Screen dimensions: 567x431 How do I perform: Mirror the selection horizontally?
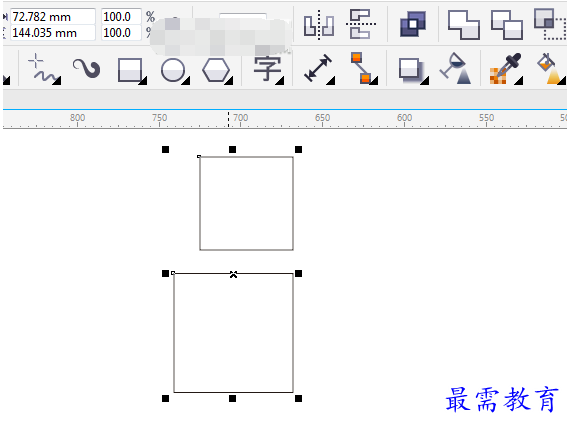click(x=319, y=25)
